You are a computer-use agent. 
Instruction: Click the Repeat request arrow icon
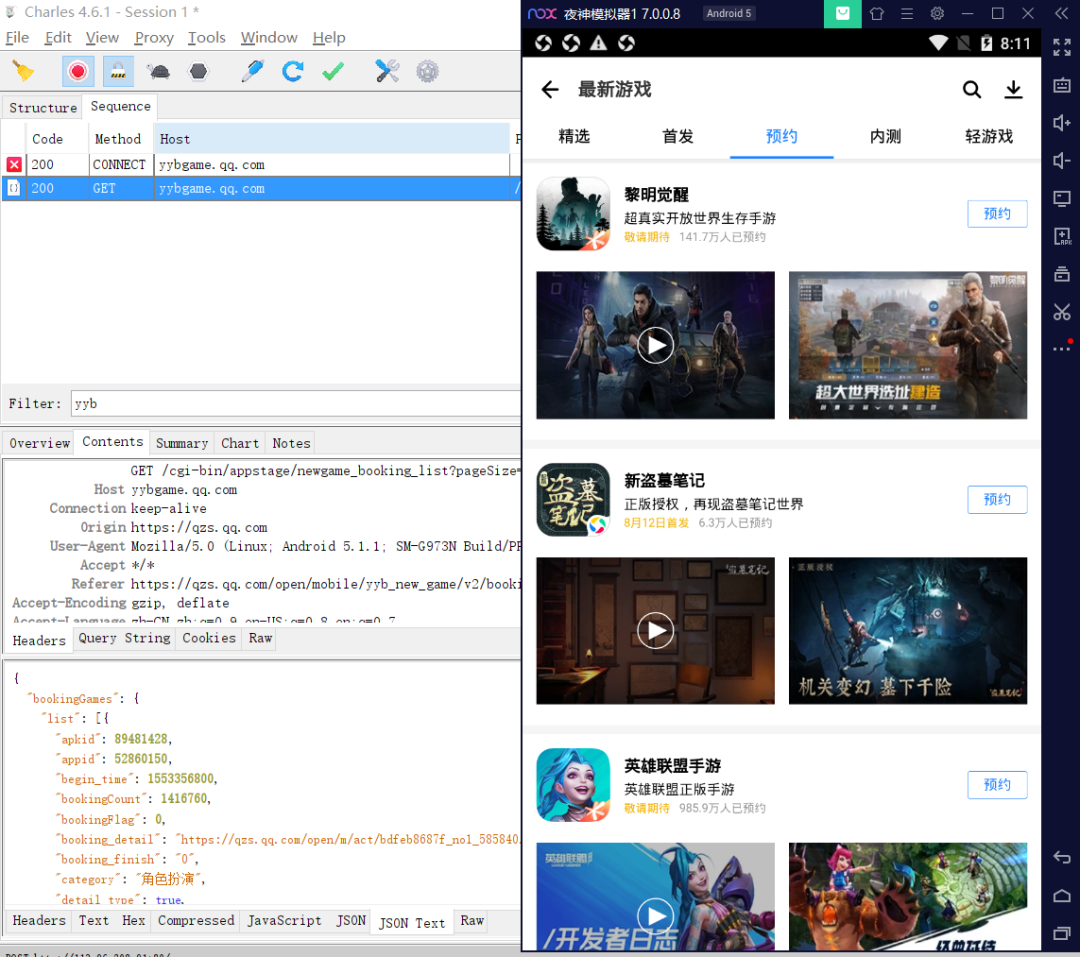point(293,71)
